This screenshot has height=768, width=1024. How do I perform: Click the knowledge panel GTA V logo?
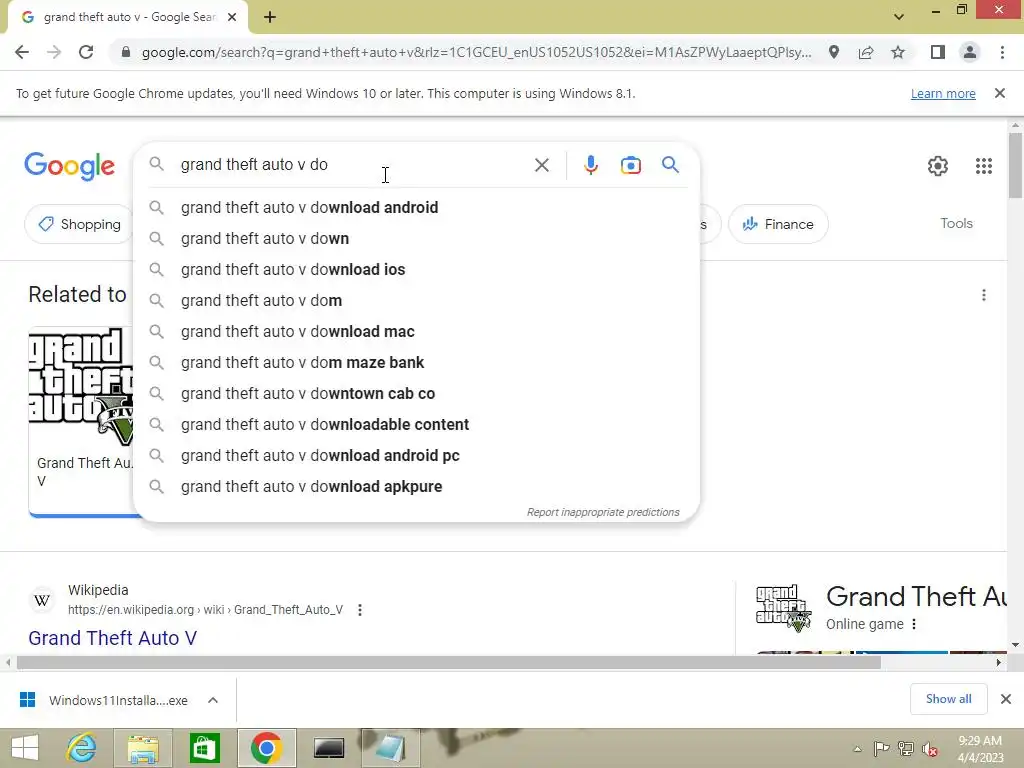point(783,609)
